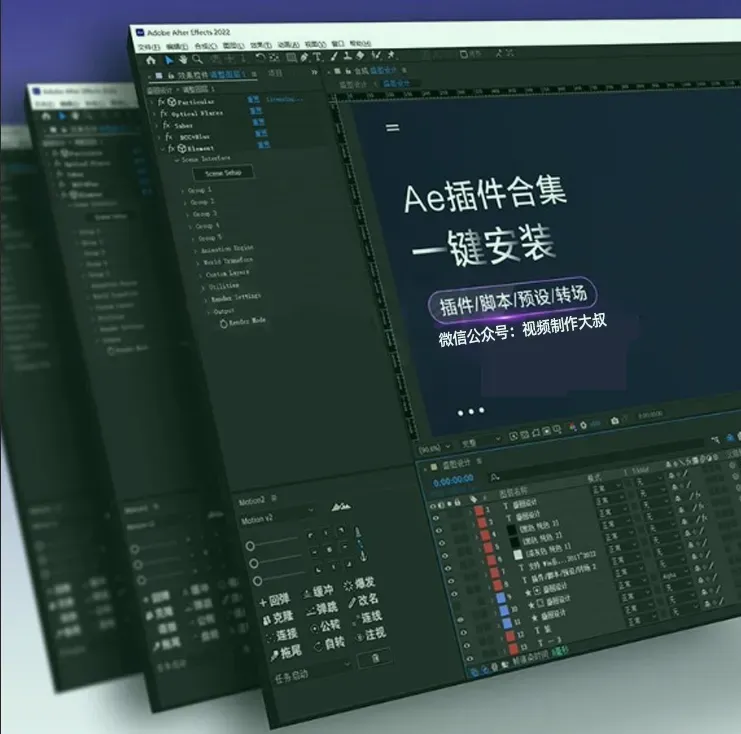Click the 注视 stare tool in Motion2
The height and width of the screenshot is (734, 741).
coord(370,634)
